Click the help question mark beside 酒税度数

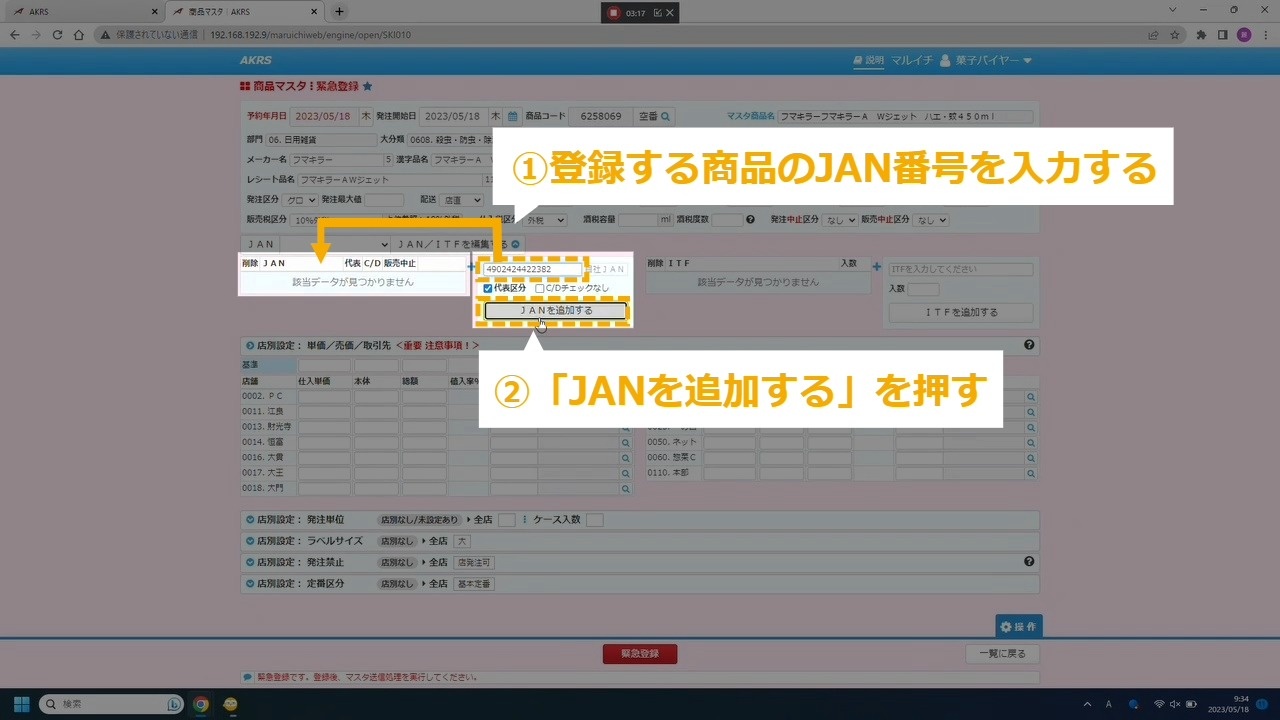750,220
